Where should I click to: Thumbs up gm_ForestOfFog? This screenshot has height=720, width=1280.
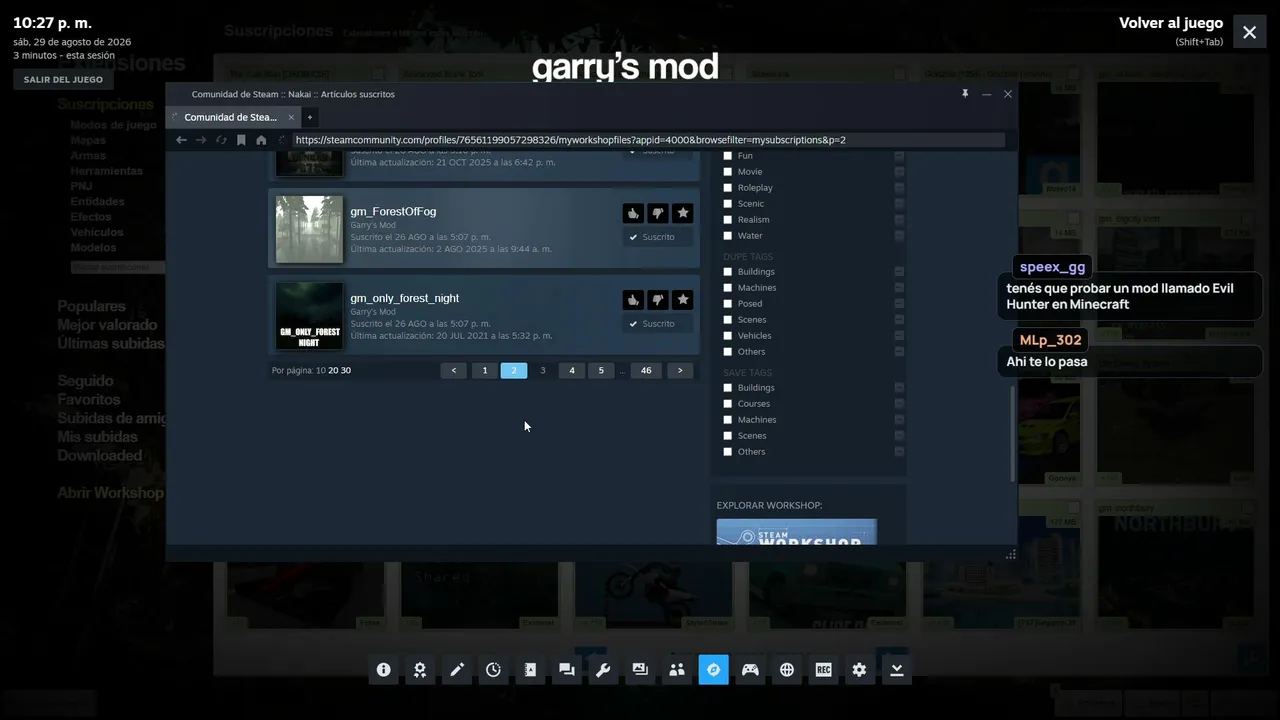pos(633,213)
